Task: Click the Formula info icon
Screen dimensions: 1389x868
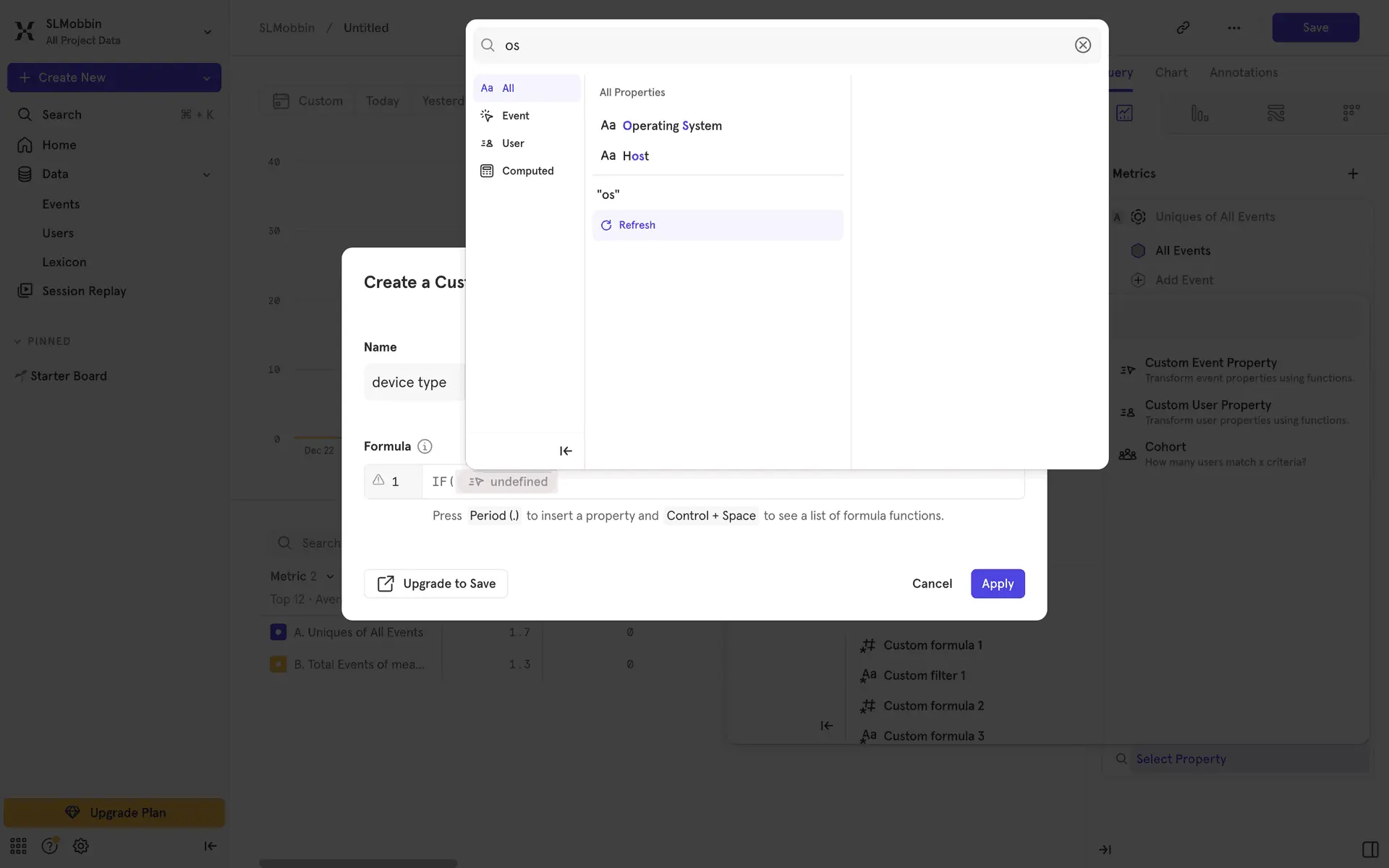Action: point(425,446)
